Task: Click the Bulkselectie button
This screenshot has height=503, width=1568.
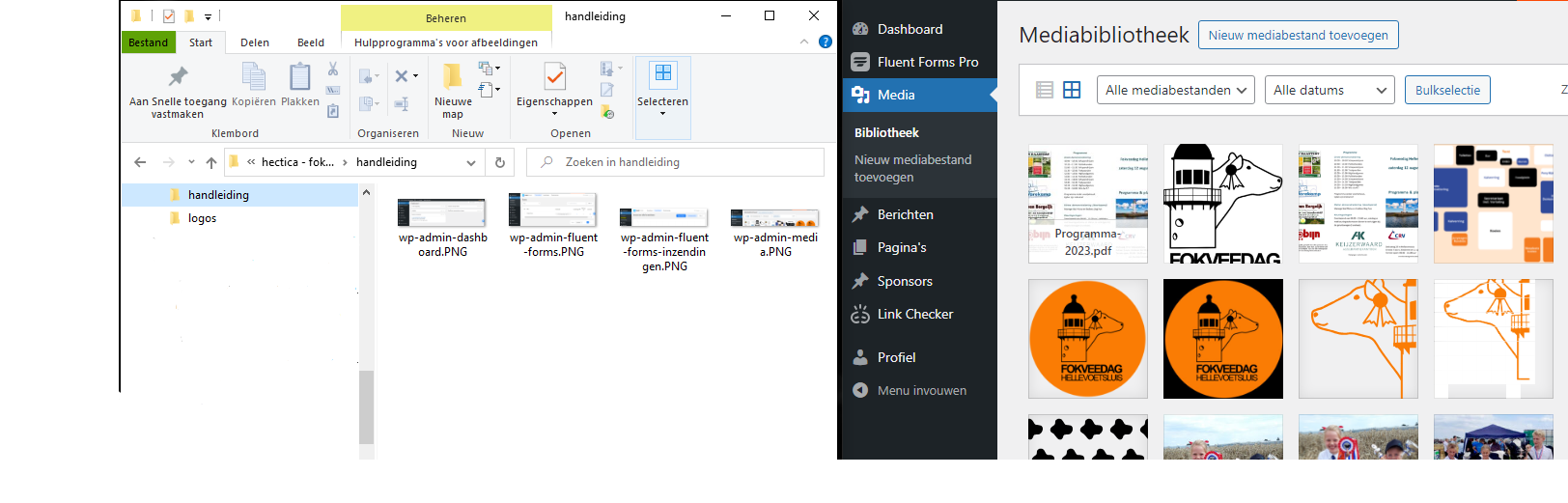Action: 1448,90
